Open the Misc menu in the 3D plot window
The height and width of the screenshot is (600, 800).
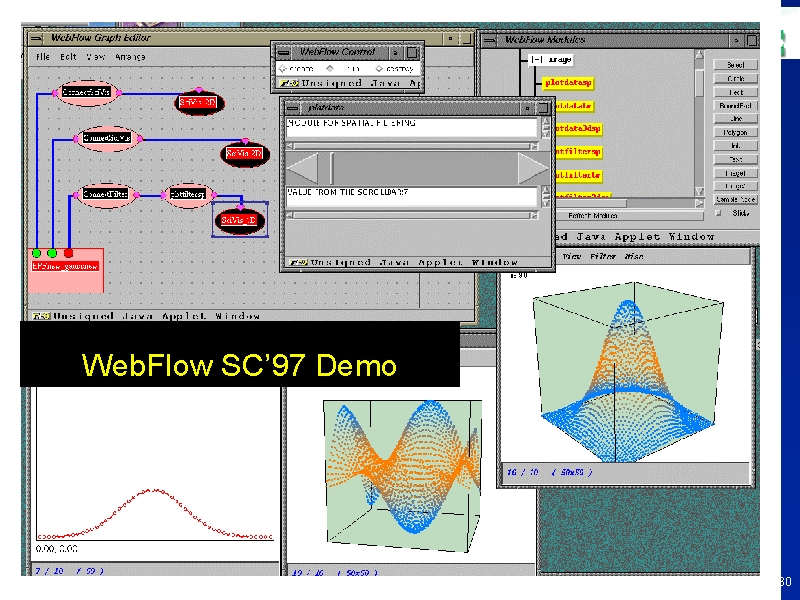pos(634,257)
